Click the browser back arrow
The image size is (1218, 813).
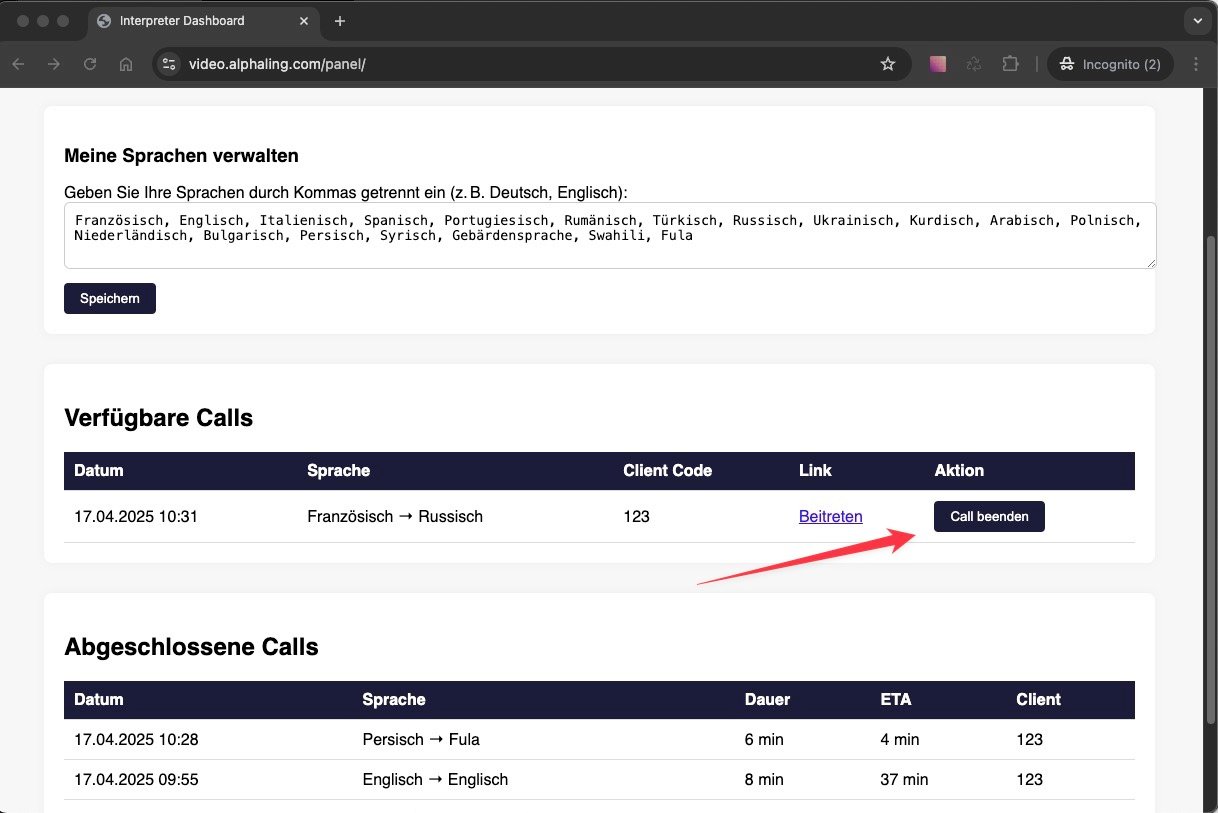18,64
